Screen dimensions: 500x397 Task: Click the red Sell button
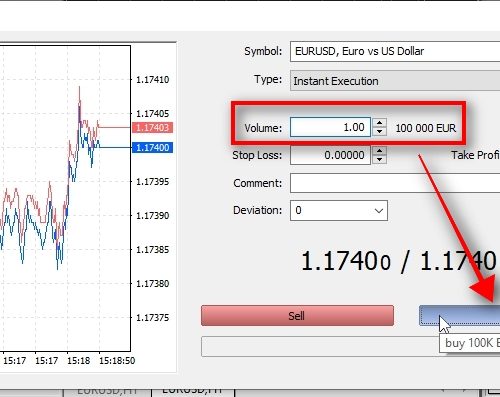pyautogui.click(x=297, y=315)
